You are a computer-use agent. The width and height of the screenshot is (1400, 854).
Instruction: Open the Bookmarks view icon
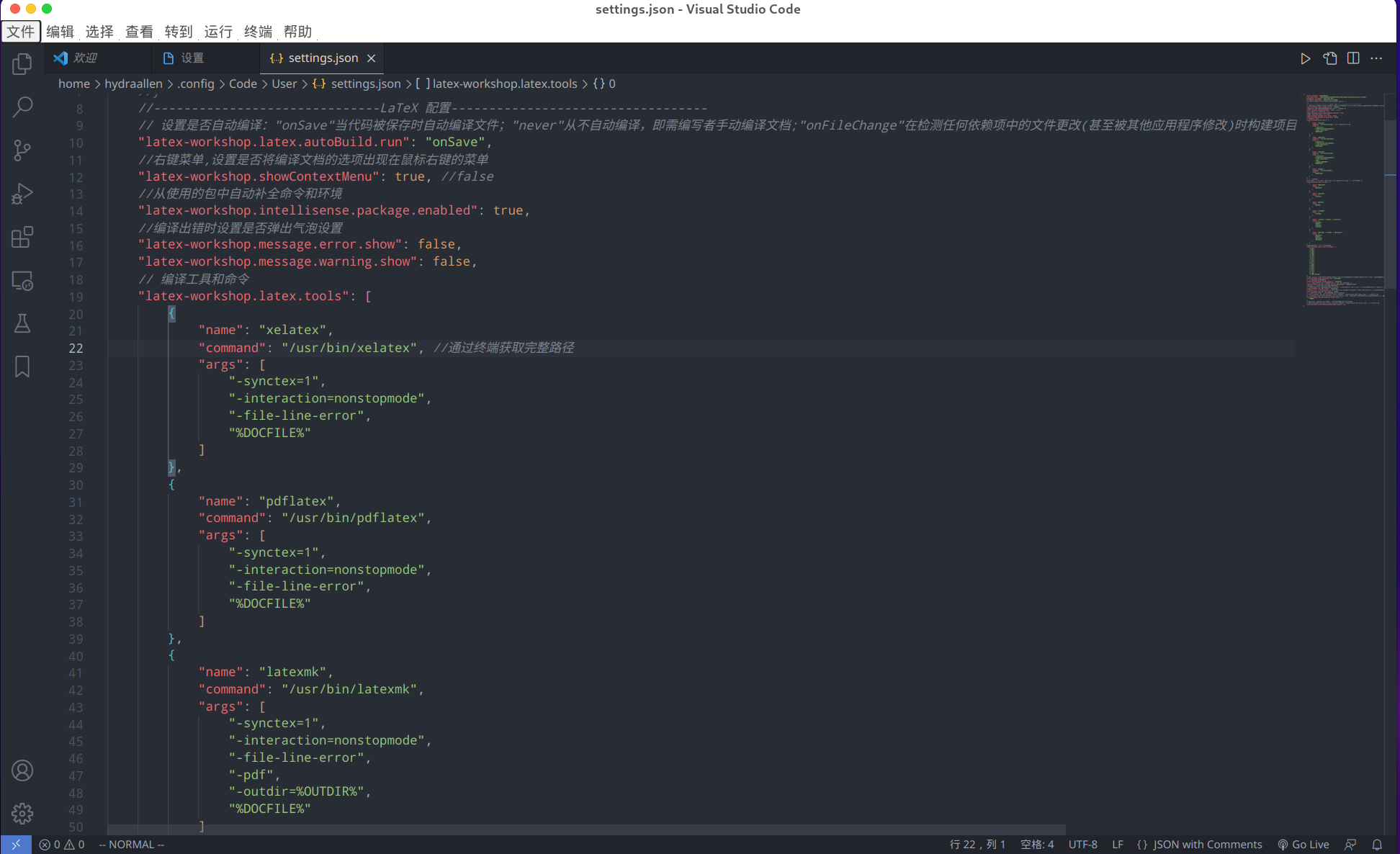pyautogui.click(x=22, y=367)
